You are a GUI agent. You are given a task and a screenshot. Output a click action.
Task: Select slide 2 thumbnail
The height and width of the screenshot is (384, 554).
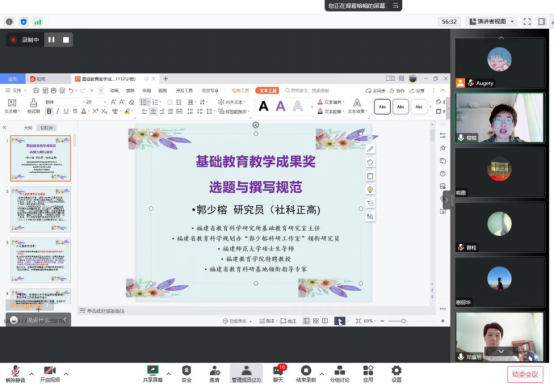41,209
